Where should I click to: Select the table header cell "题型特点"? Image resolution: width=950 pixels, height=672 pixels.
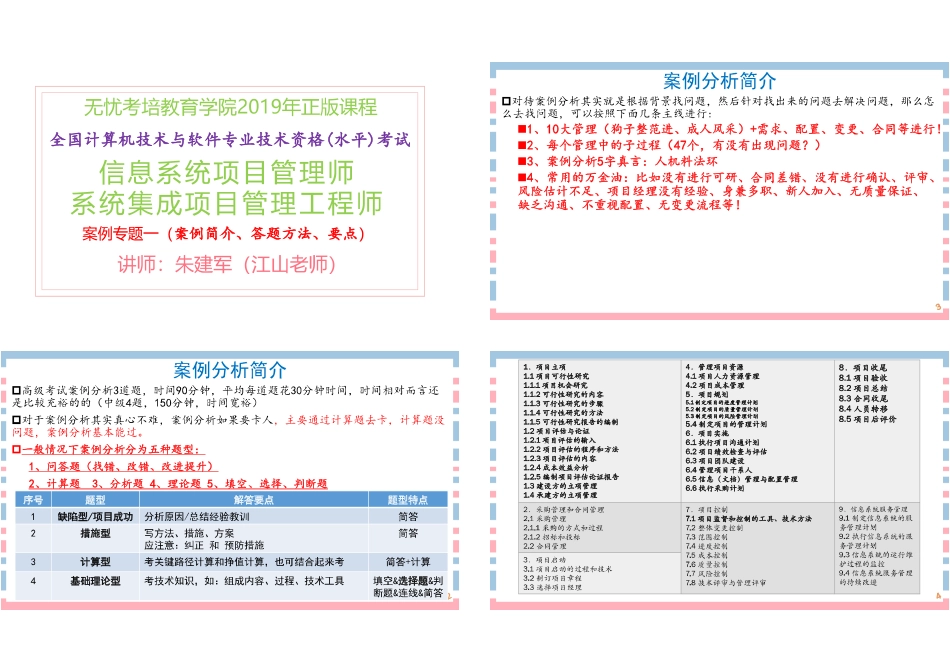406,498
